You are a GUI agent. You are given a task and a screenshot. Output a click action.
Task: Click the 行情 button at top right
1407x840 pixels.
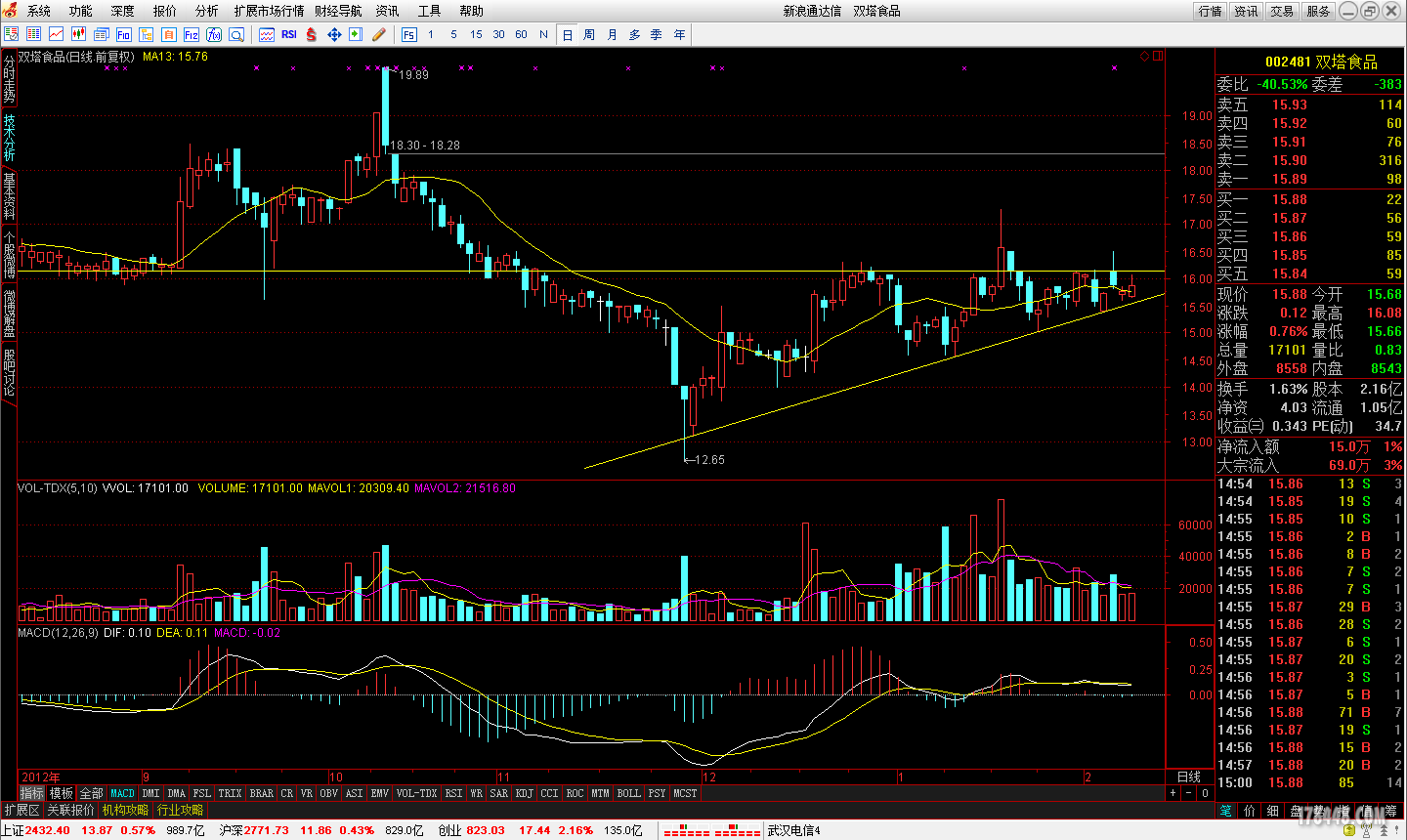pos(1210,11)
